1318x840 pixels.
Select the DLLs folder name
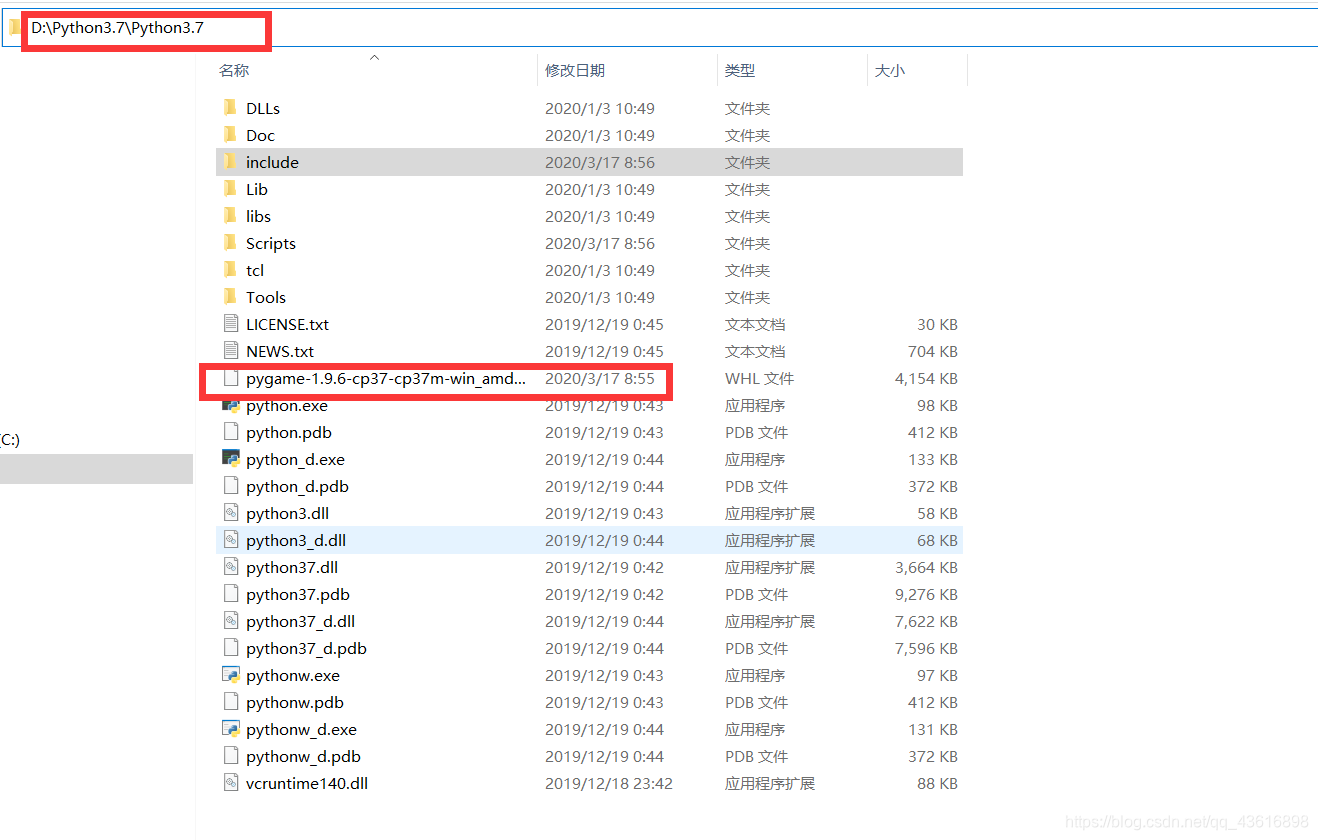point(263,108)
